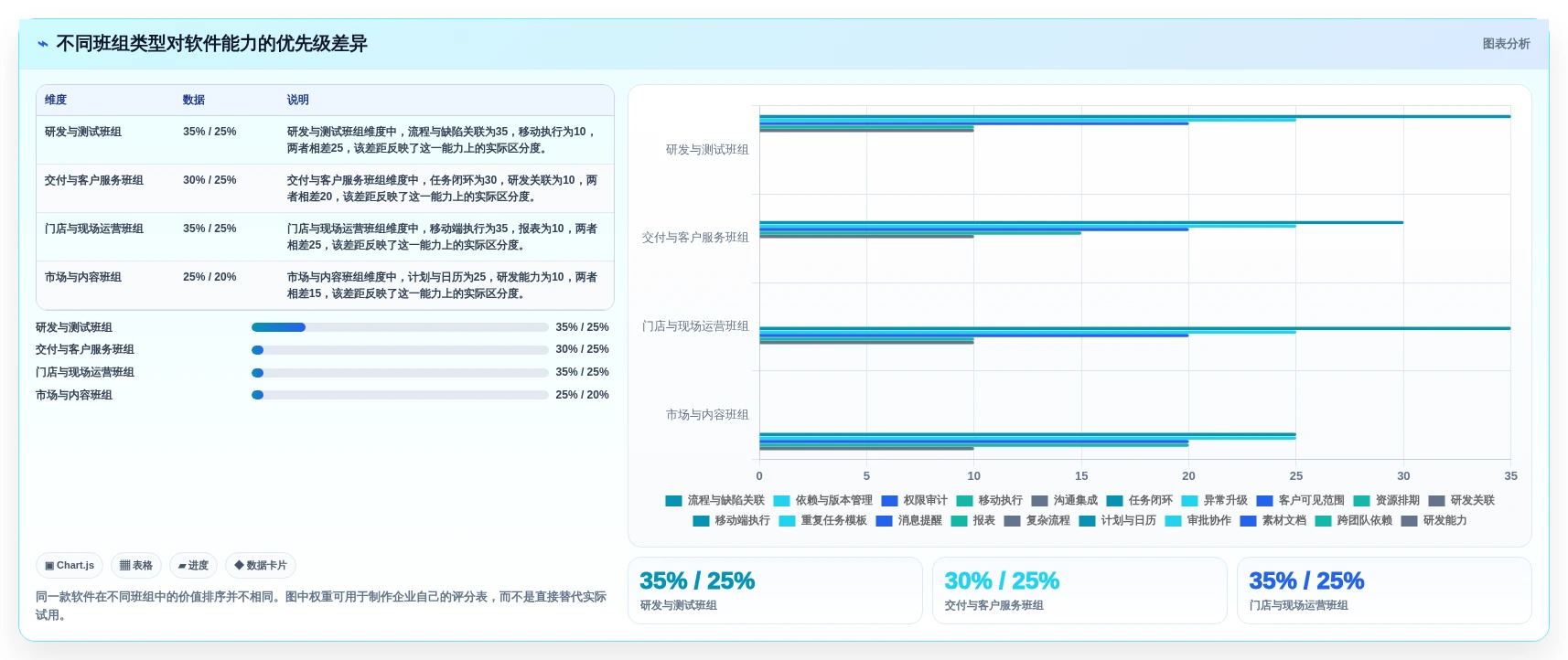Toggle 重复任务模板 legend entry
This screenshot has height=660, width=1568.
(x=823, y=521)
